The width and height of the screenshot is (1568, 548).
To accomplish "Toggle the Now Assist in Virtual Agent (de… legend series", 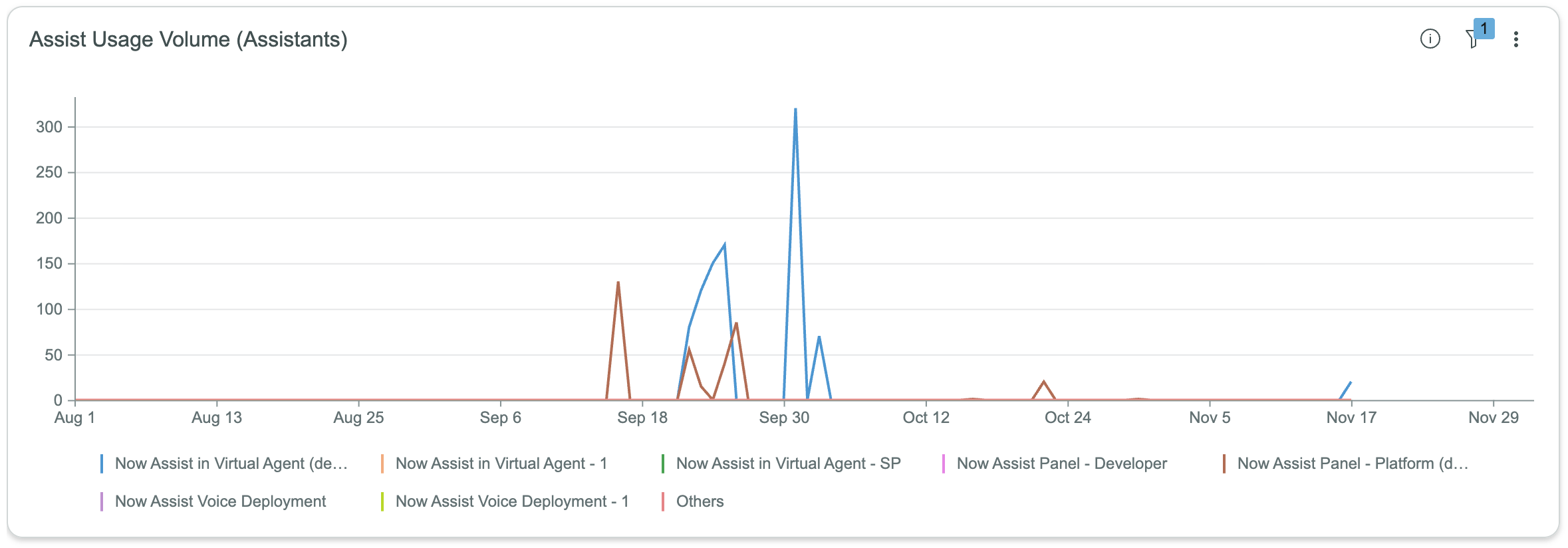I will pyautogui.click(x=224, y=464).
